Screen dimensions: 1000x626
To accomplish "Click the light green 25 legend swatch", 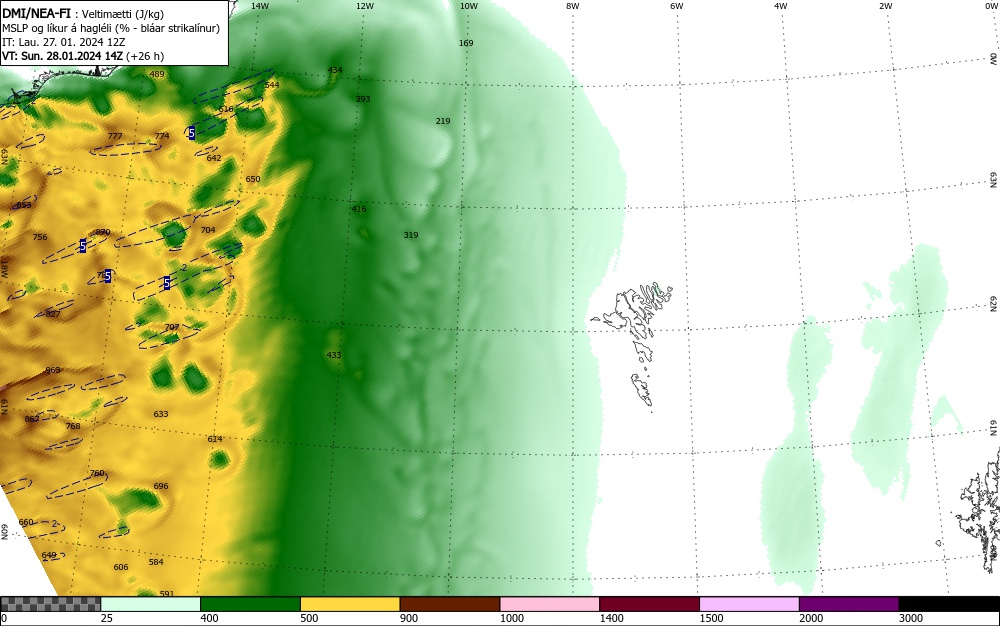I will tap(151, 604).
